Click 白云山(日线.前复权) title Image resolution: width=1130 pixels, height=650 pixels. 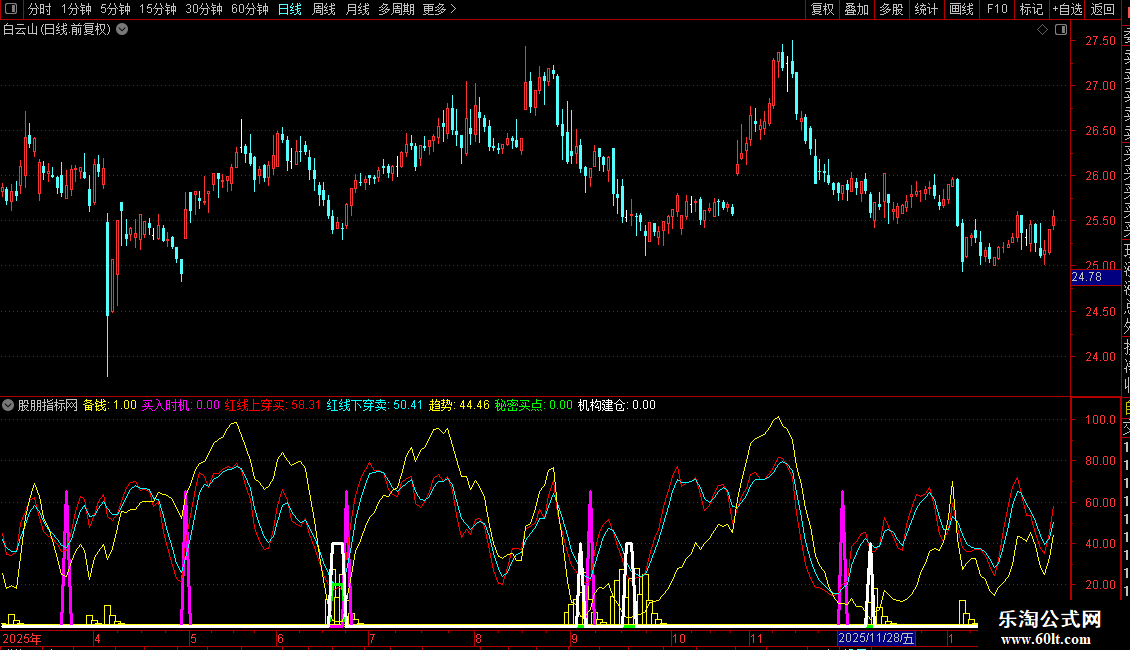pos(57,30)
